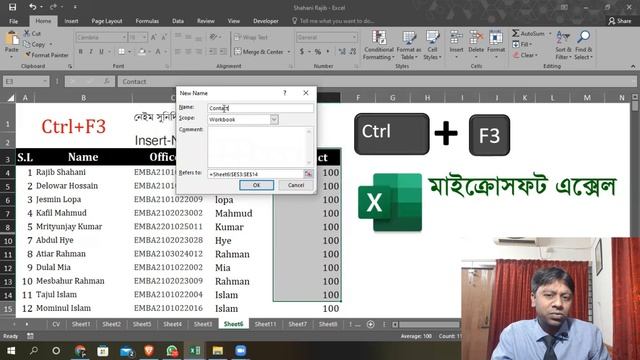Toggle Underline formatting

pos(101,52)
